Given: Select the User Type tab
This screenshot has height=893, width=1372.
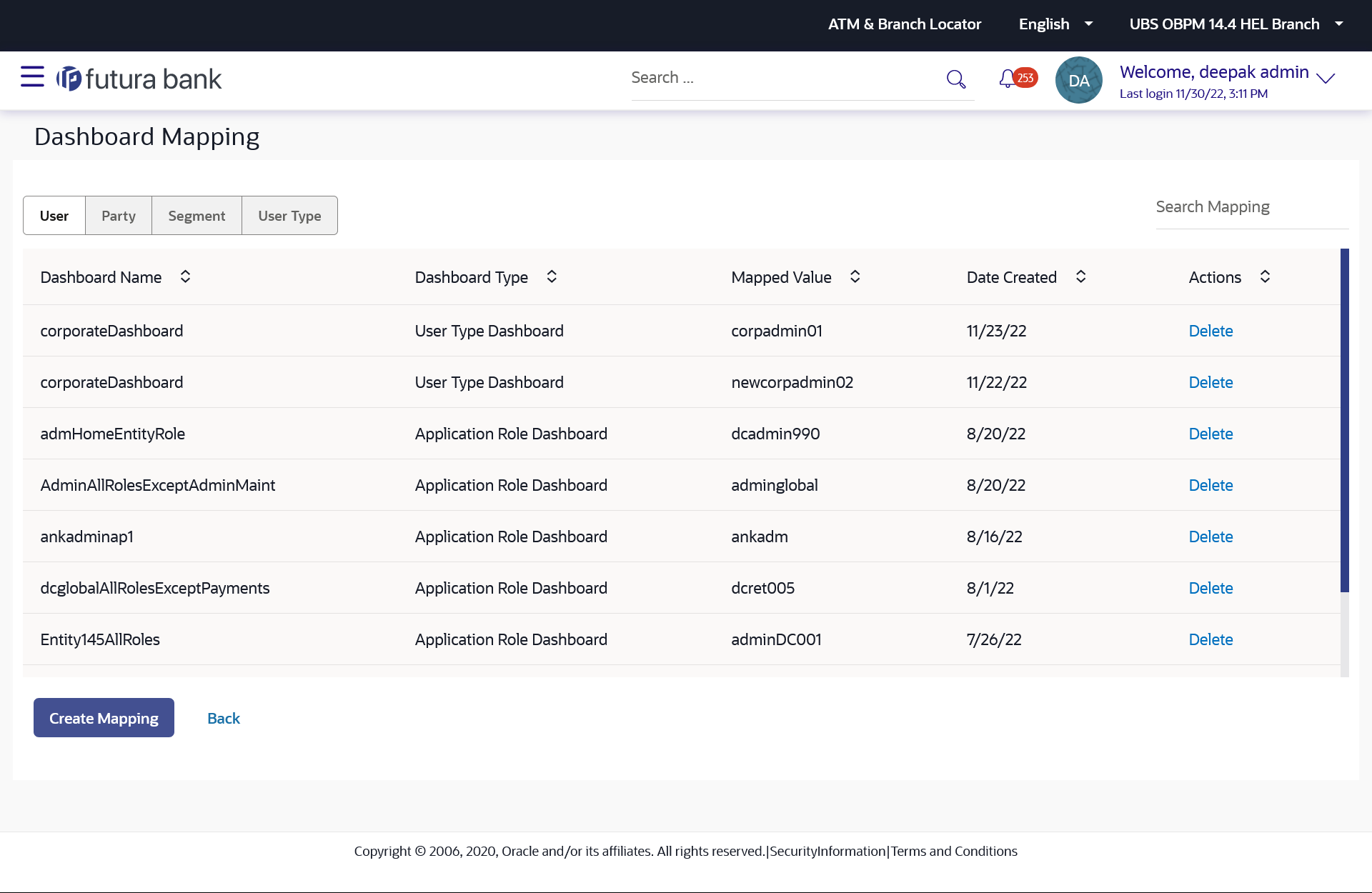Looking at the screenshot, I should 289,216.
